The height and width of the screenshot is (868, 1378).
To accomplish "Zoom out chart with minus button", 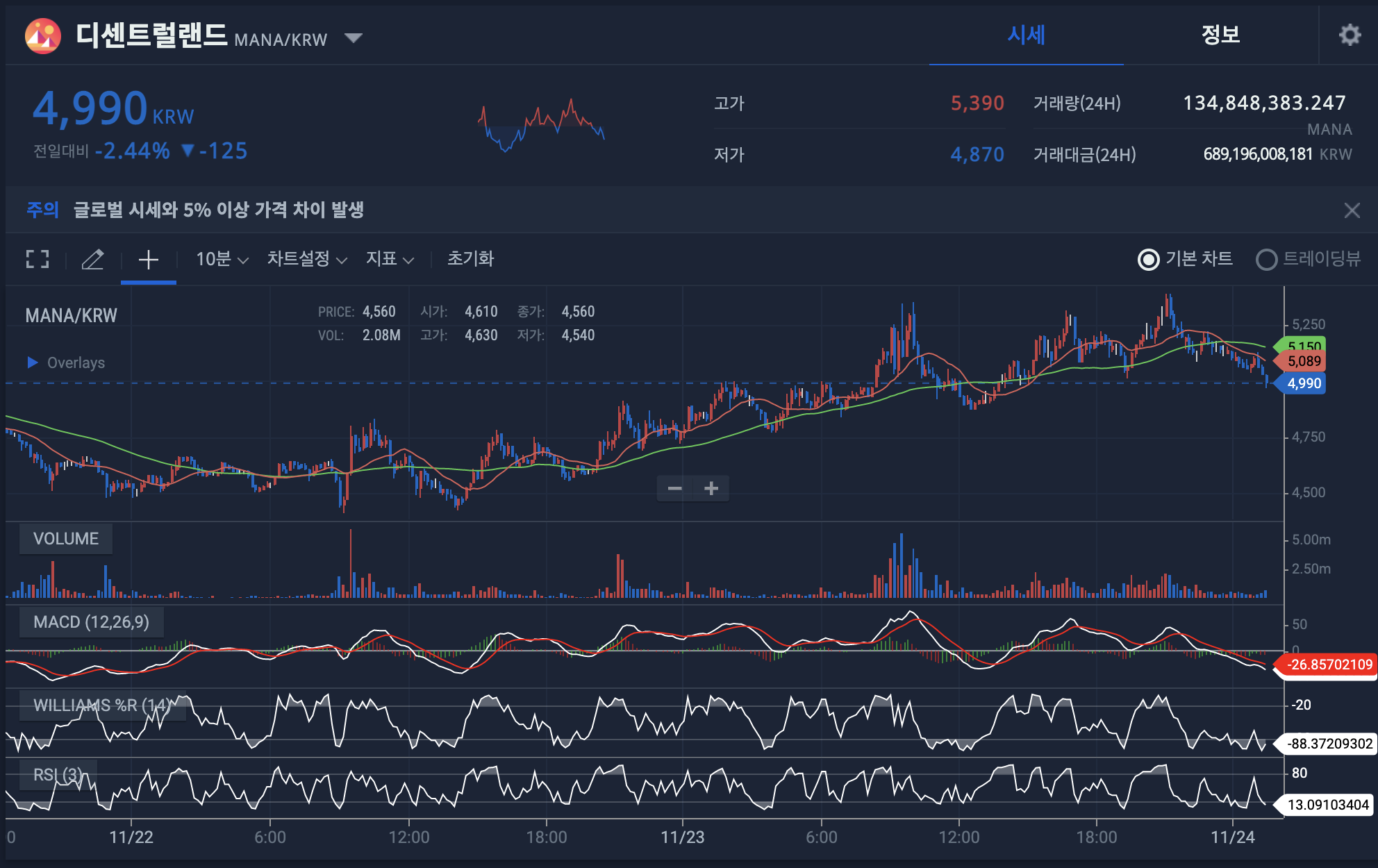I will tap(674, 488).
